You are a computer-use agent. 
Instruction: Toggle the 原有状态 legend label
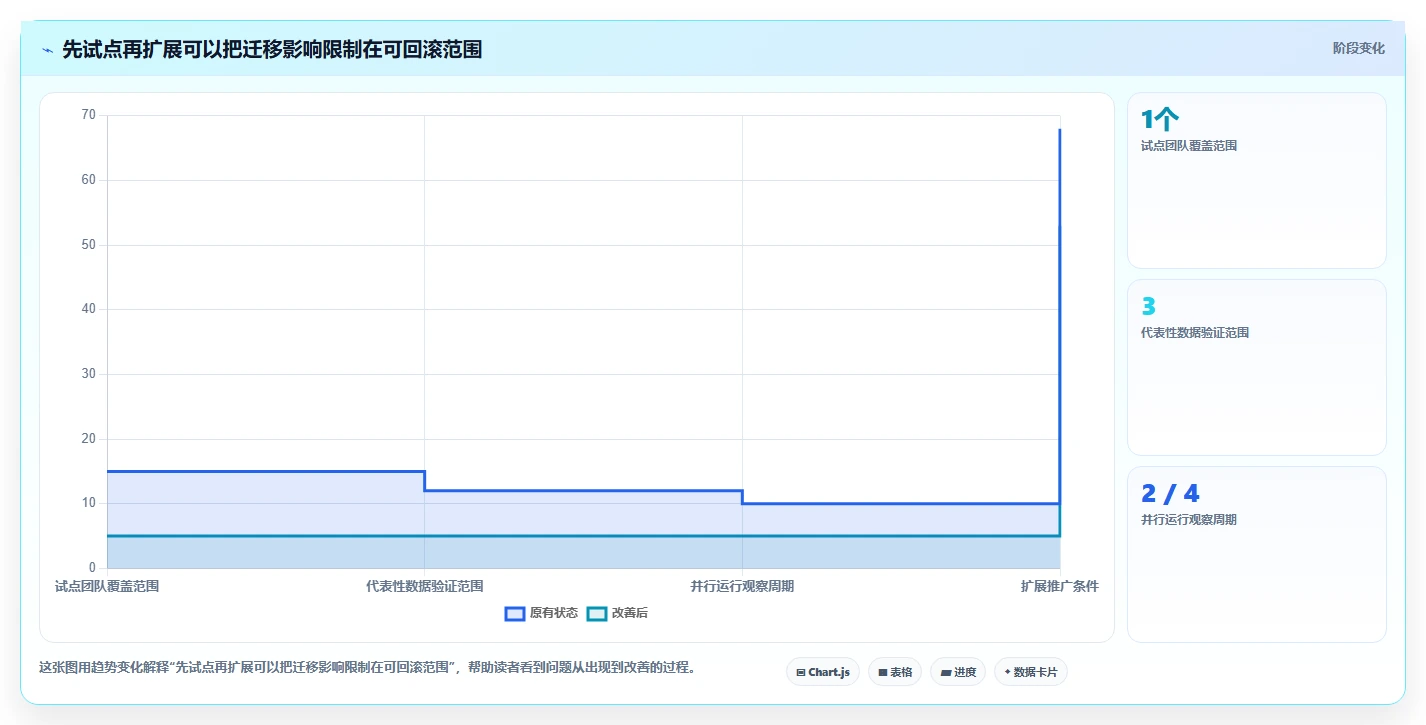click(554, 613)
